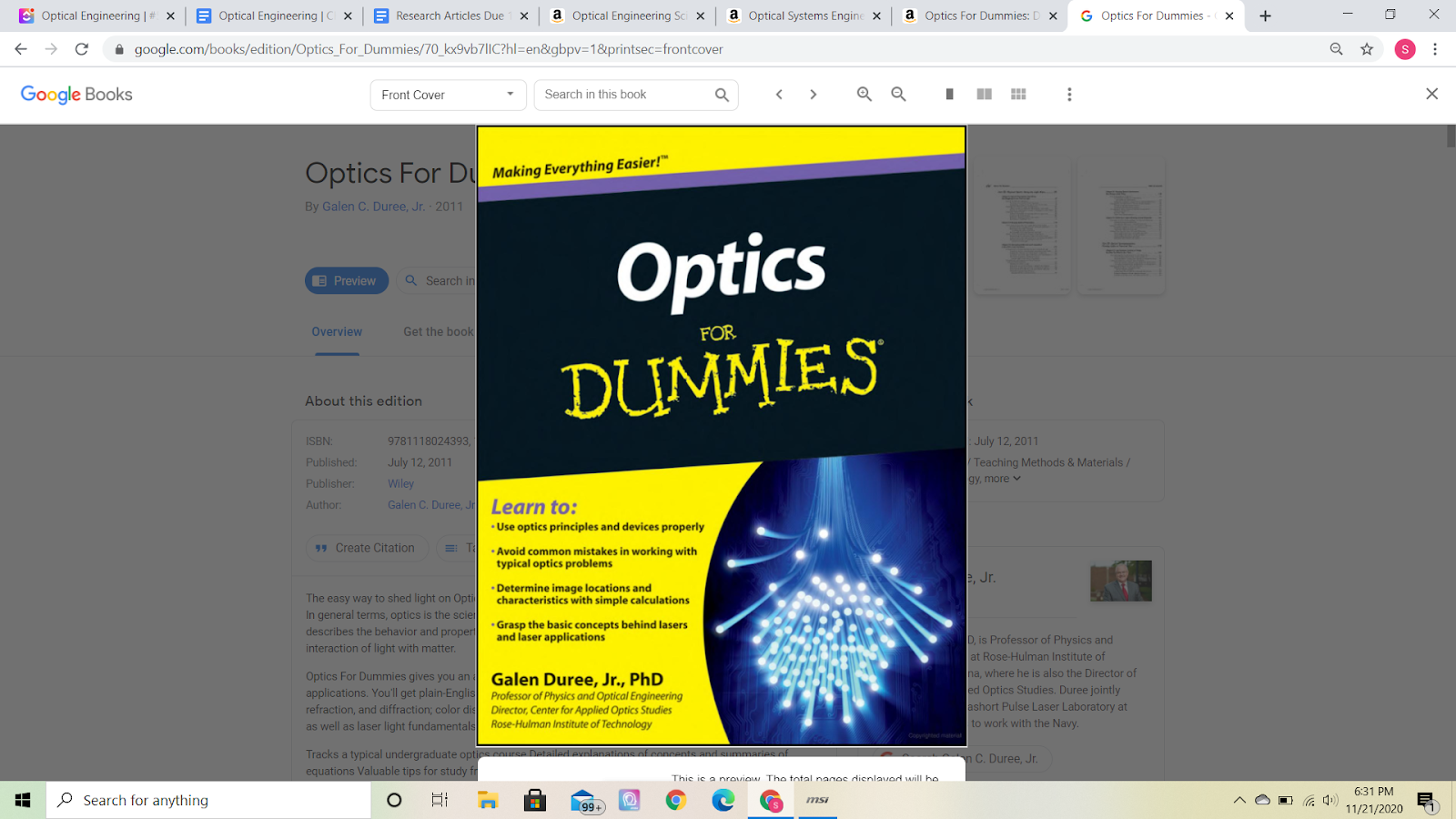Open the Wiley publisher link
Image resolution: width=1456 pixels, height=819 pixels.
pyautogui.click(x=400, y=484)
